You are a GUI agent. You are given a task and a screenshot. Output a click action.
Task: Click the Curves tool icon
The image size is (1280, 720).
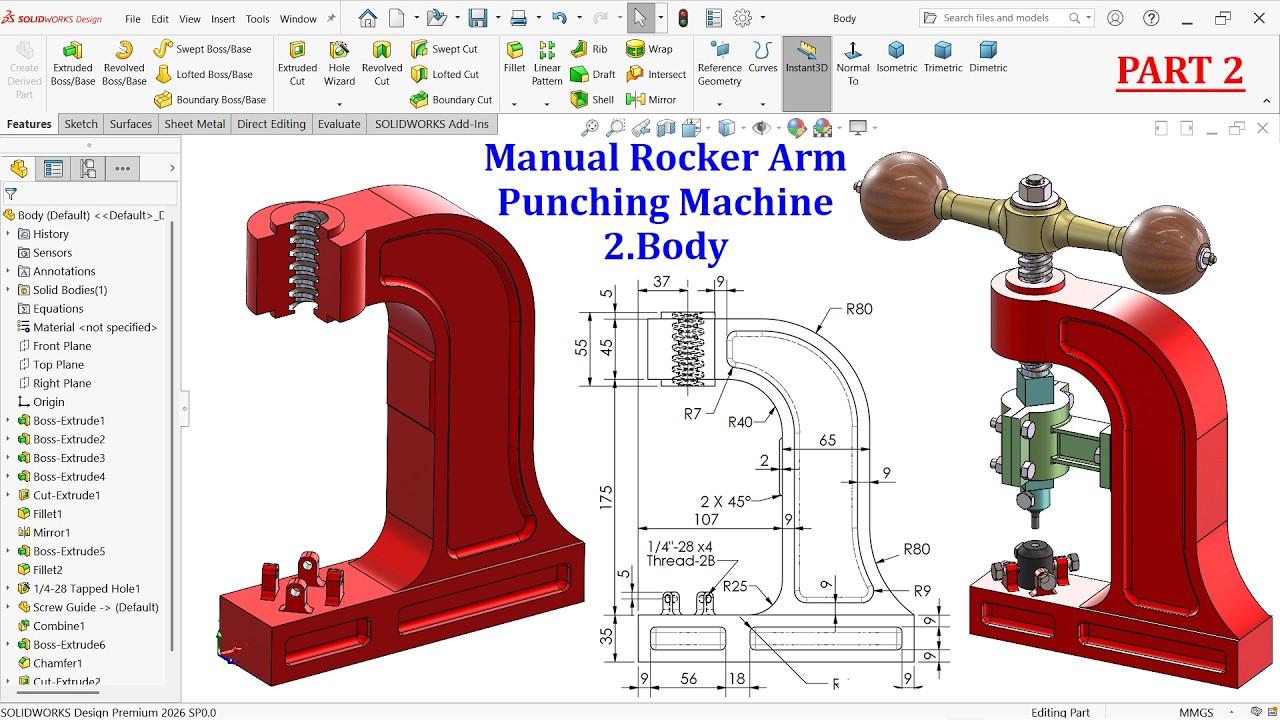(x=763, y=57)
